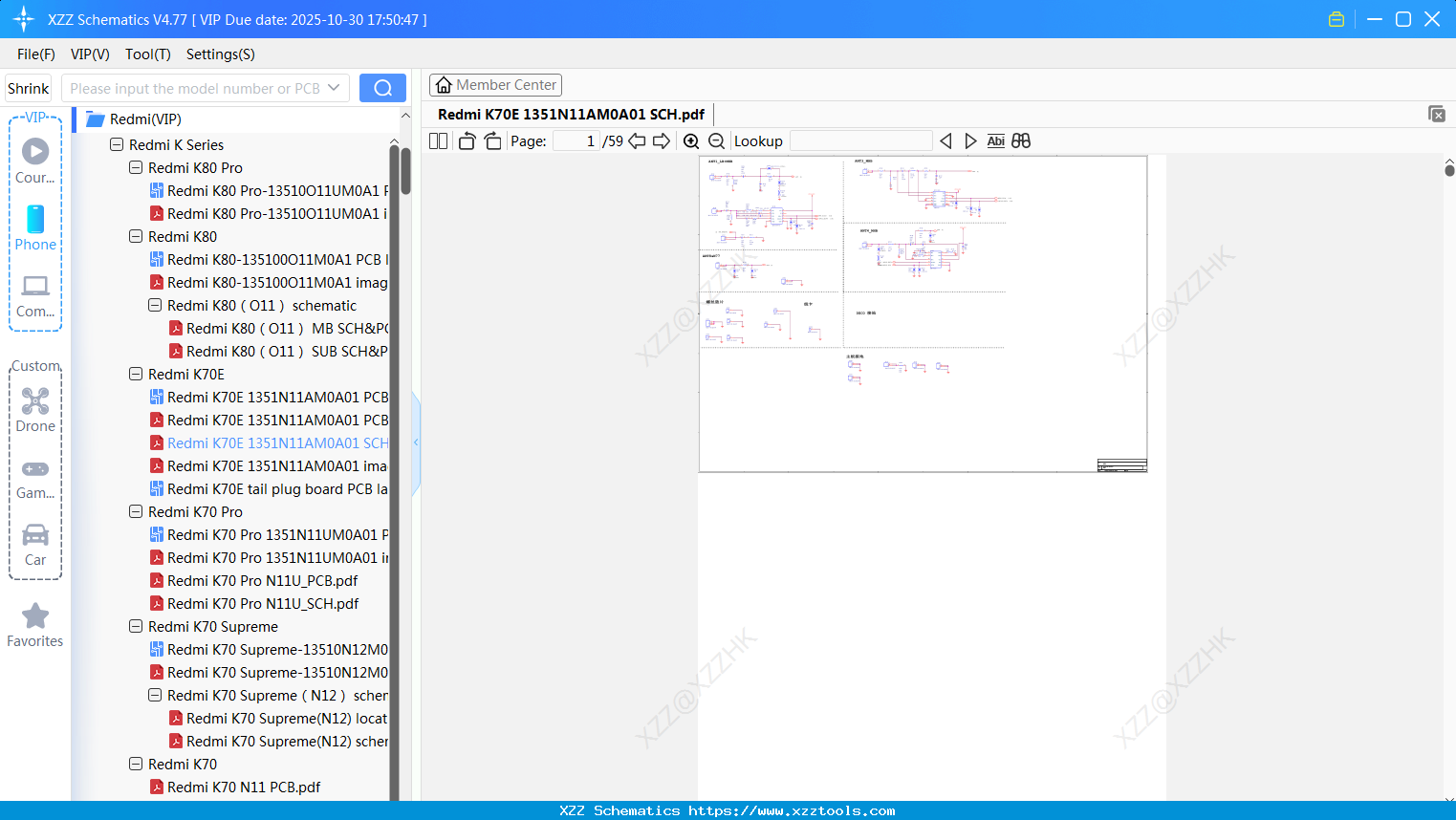Image resolution: width=1456 pixels, height=820 pixels.
Task: Collapse Redmi K80 (O11) schematic node
Action: pos(155,305)
